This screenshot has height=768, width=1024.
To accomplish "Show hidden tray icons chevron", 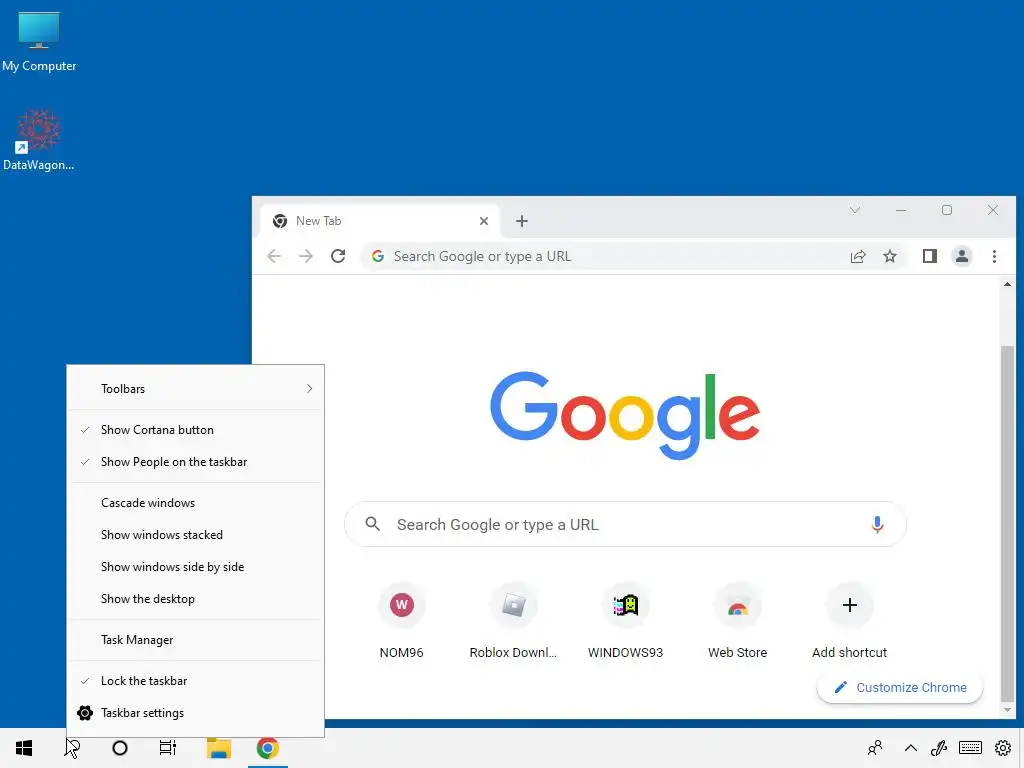I will pyautogui.click(x=910, y=748).
